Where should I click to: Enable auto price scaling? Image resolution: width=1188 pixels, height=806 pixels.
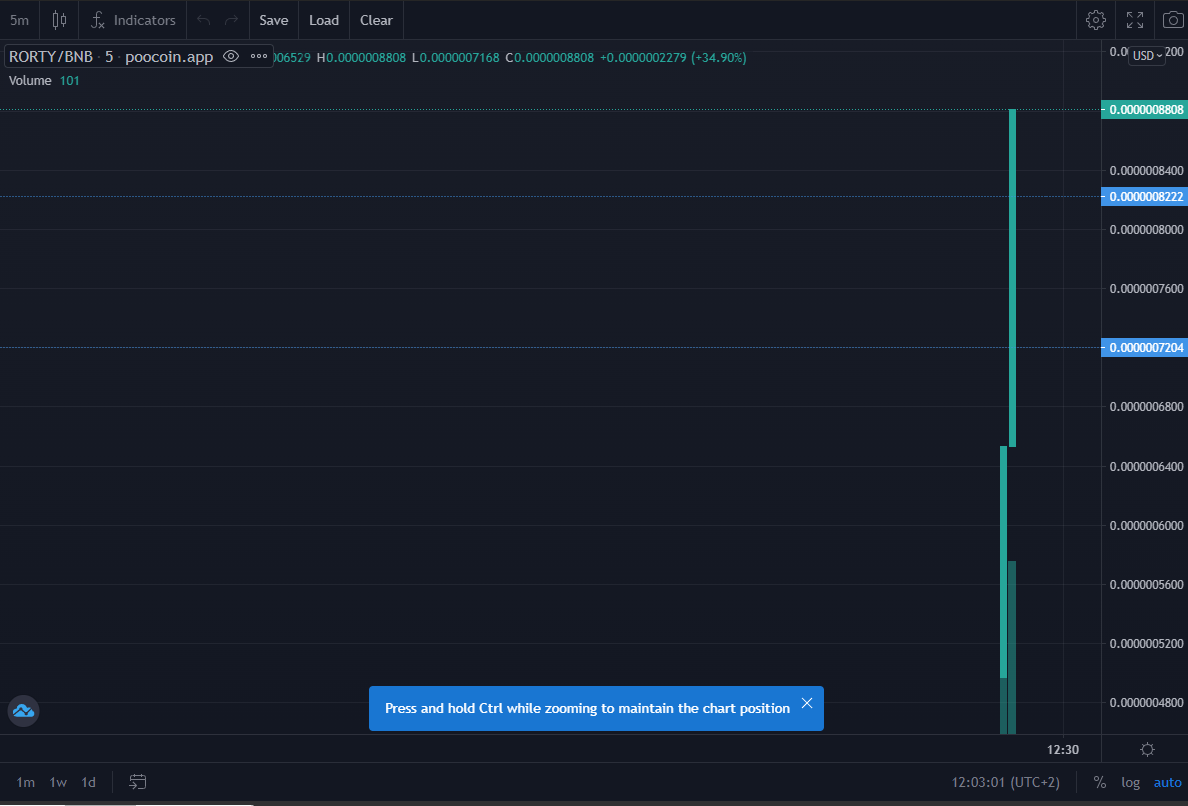1167,782
